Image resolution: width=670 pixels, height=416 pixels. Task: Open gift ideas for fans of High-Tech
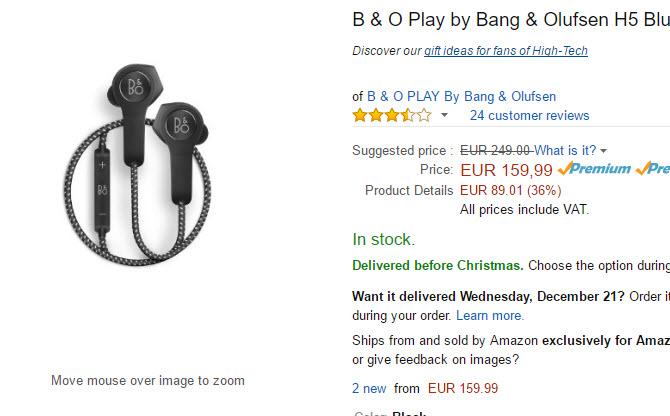coord(505,51)
